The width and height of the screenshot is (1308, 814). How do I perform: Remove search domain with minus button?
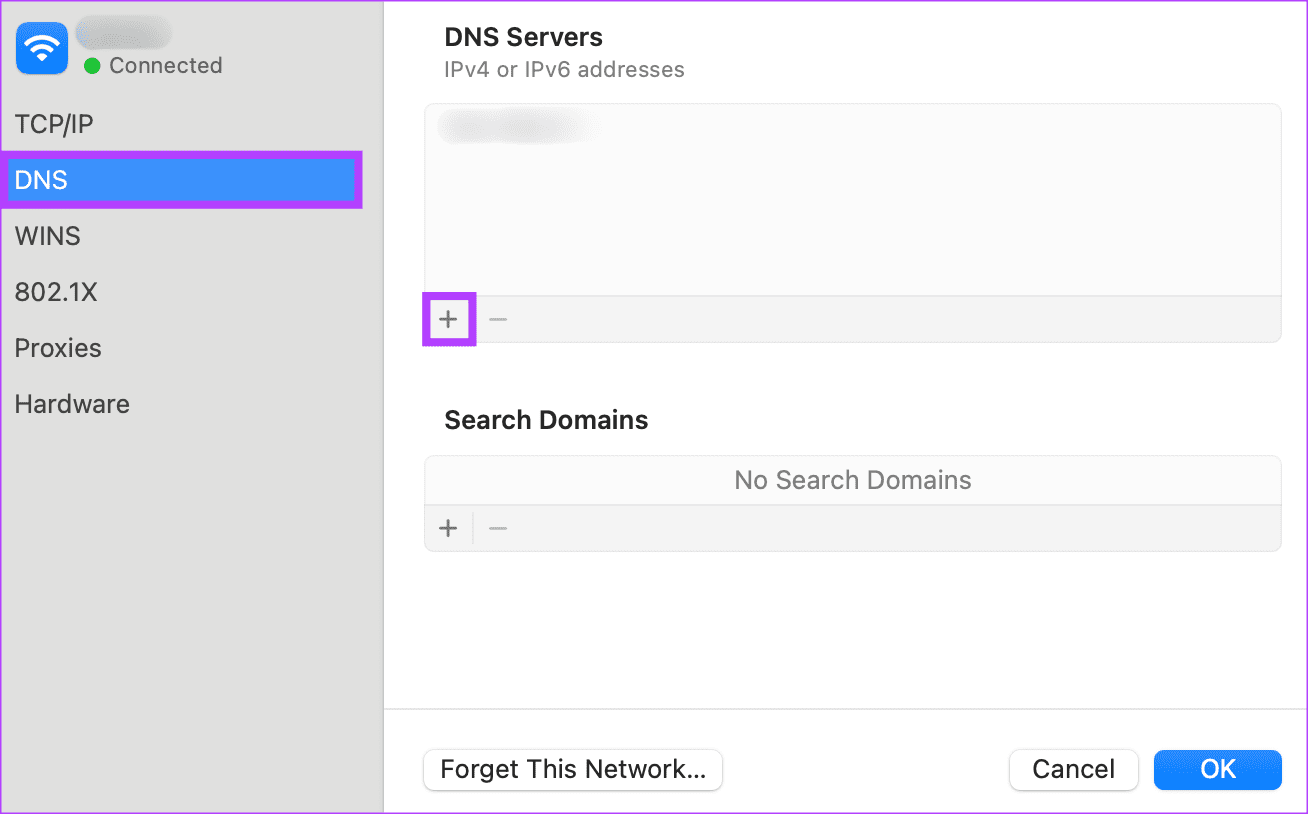(498, 528)
